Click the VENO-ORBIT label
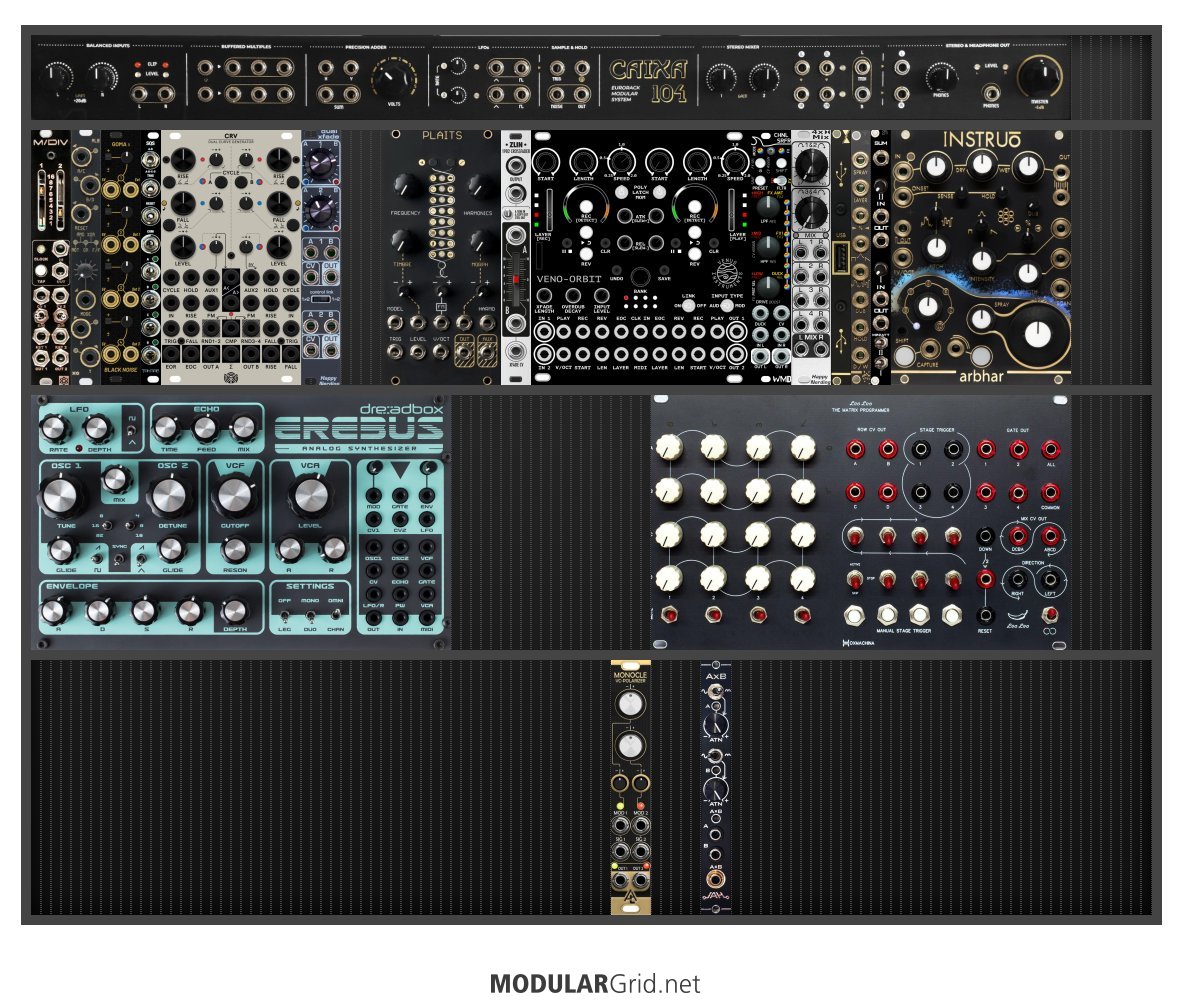Viewport: 1192px width, 1005px height. pyautogui.click(x=569, y=279)
